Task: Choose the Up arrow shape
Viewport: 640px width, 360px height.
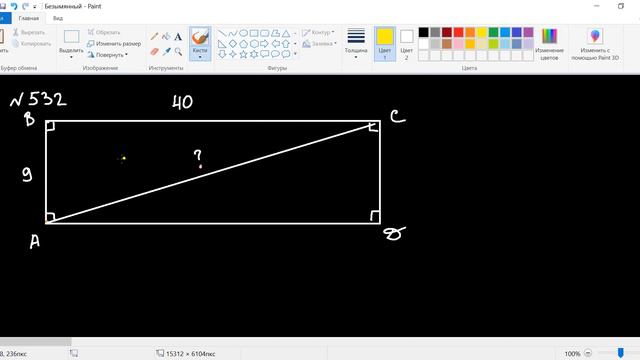Action: pyautogui.click(x=286, y=44)
